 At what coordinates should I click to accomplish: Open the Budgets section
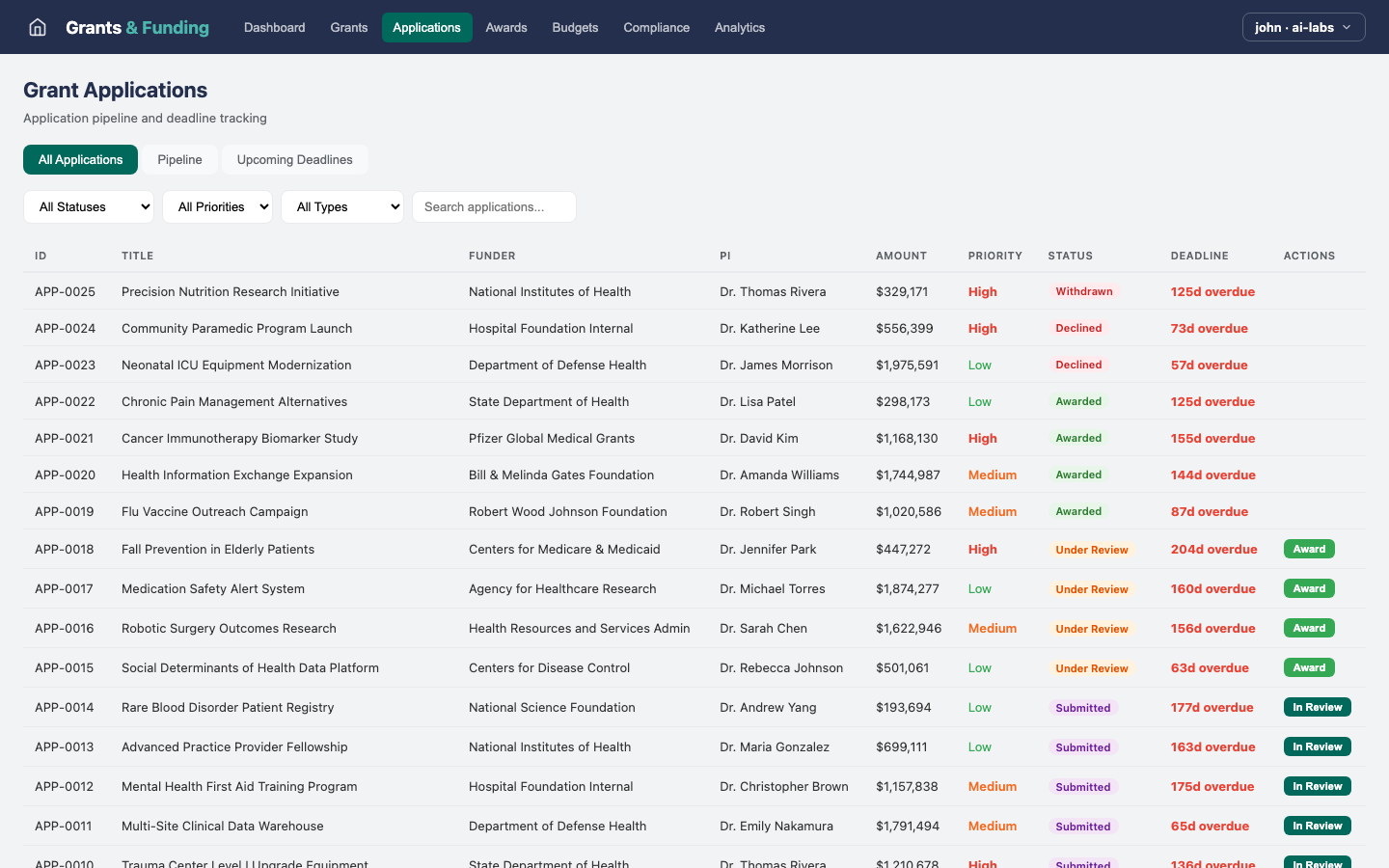coord(575,27)
